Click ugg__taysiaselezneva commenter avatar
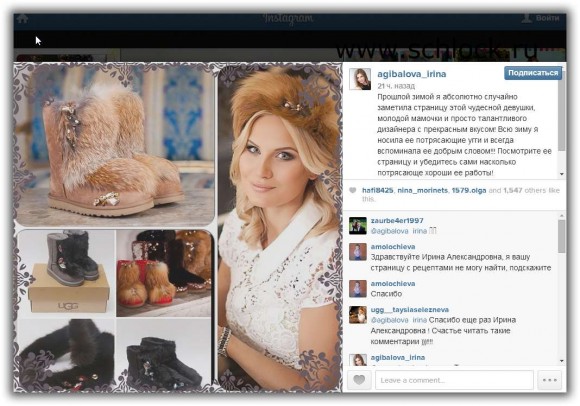Screen dimensions: 580x406 pyautogui.click(x=358, y=315)
